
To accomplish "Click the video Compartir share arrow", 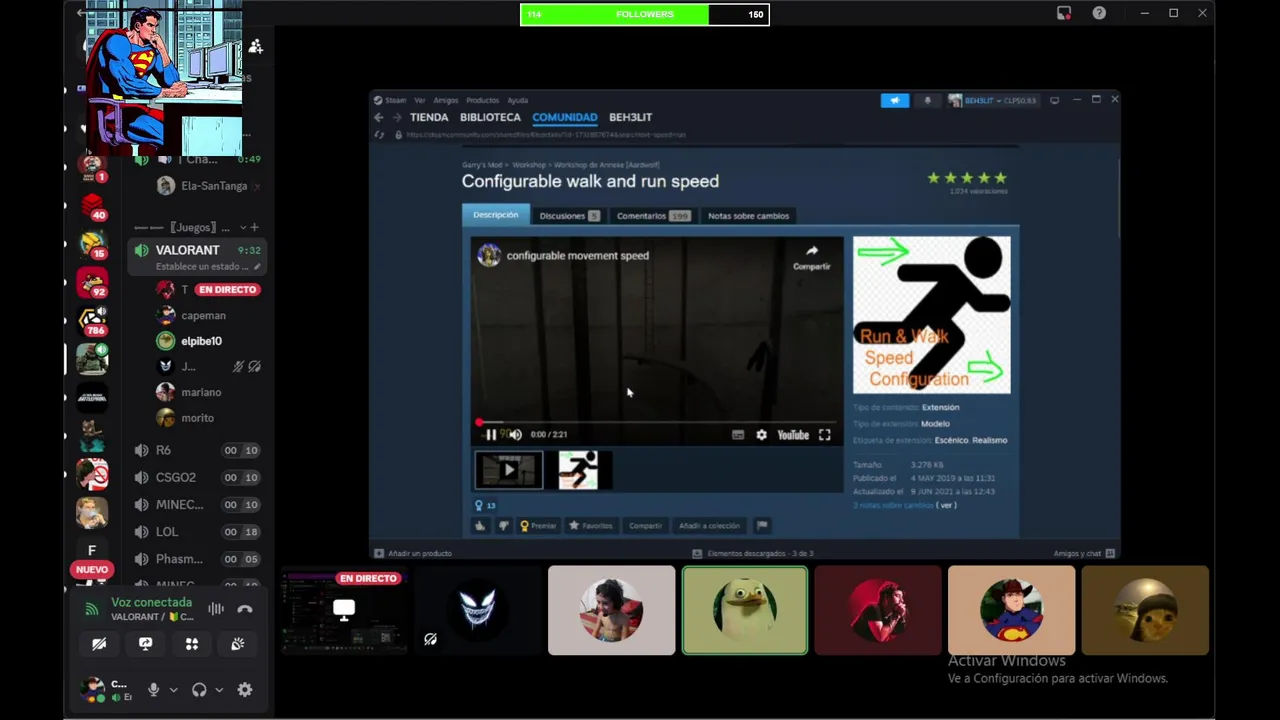I will click(812, 257).
